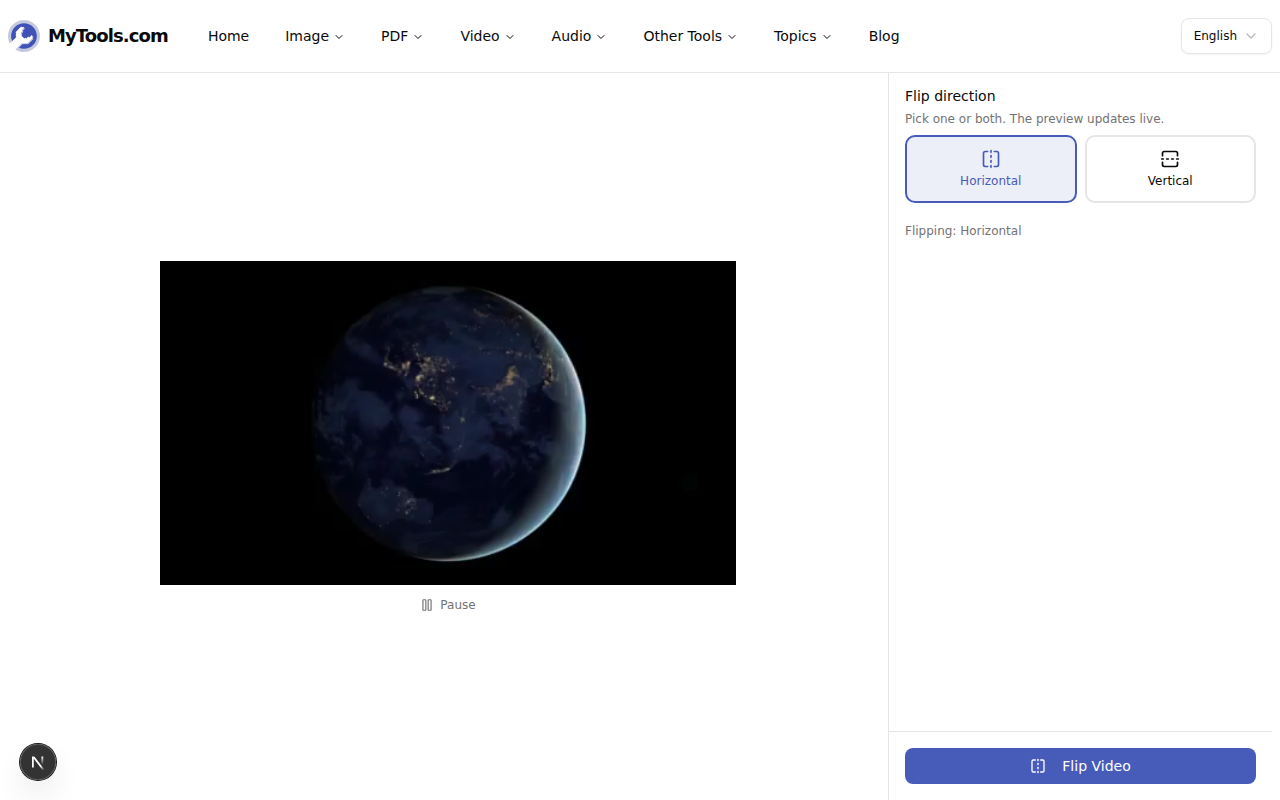Open the Image tools menu
This screenshot has height=800, width=1280.
coord(314,36)
